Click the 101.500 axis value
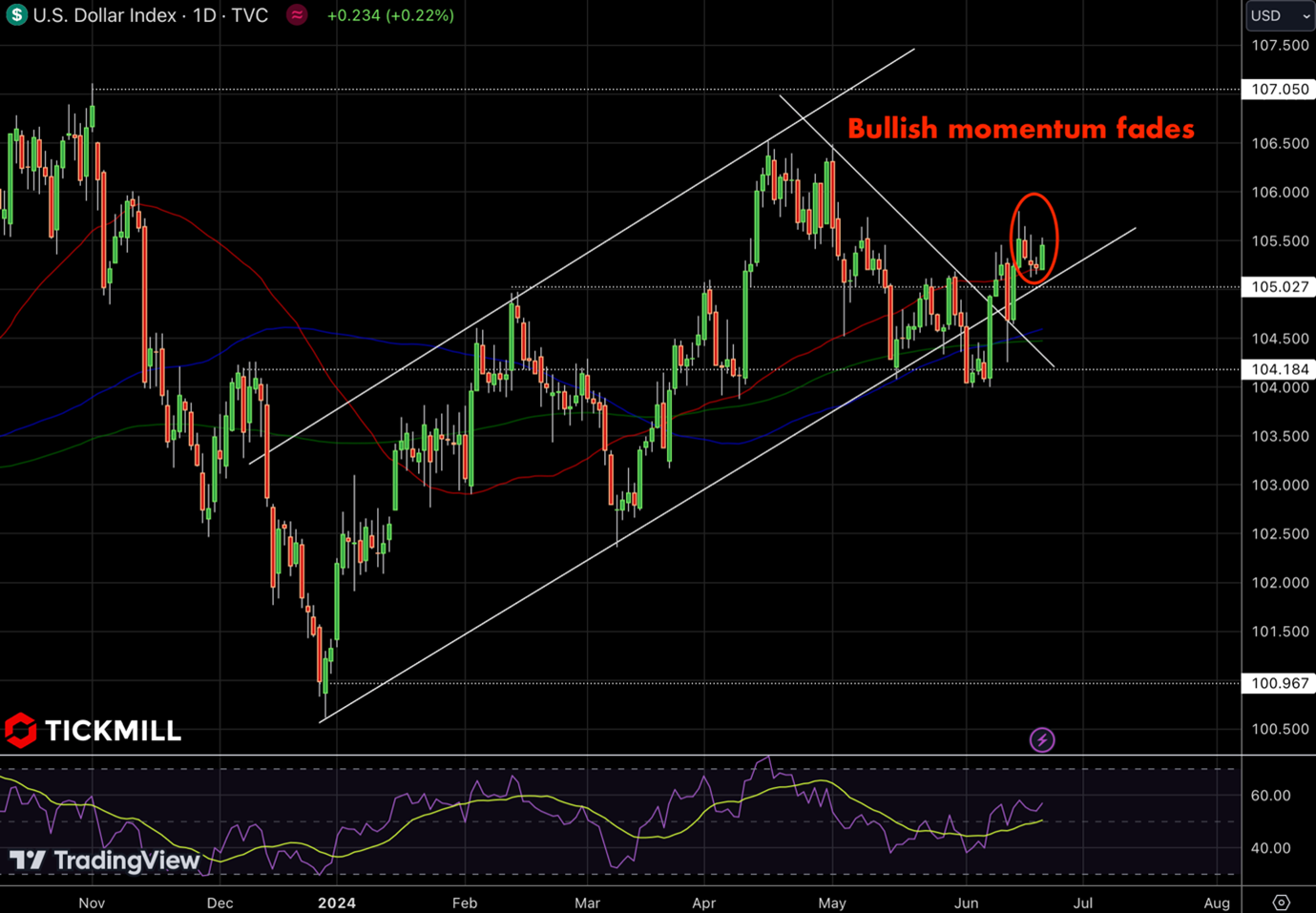The height and width of the screenshot is (913, 1316). (x=1280, y=631)
